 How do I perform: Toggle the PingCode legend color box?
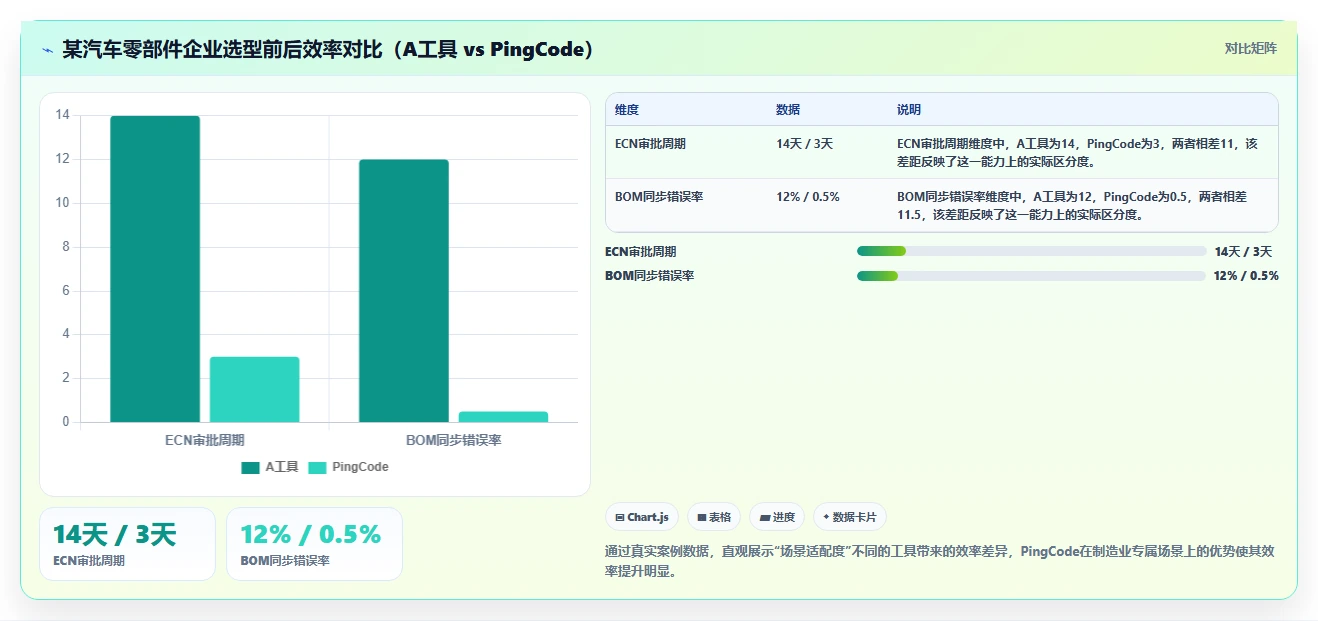tap(317, 467)
